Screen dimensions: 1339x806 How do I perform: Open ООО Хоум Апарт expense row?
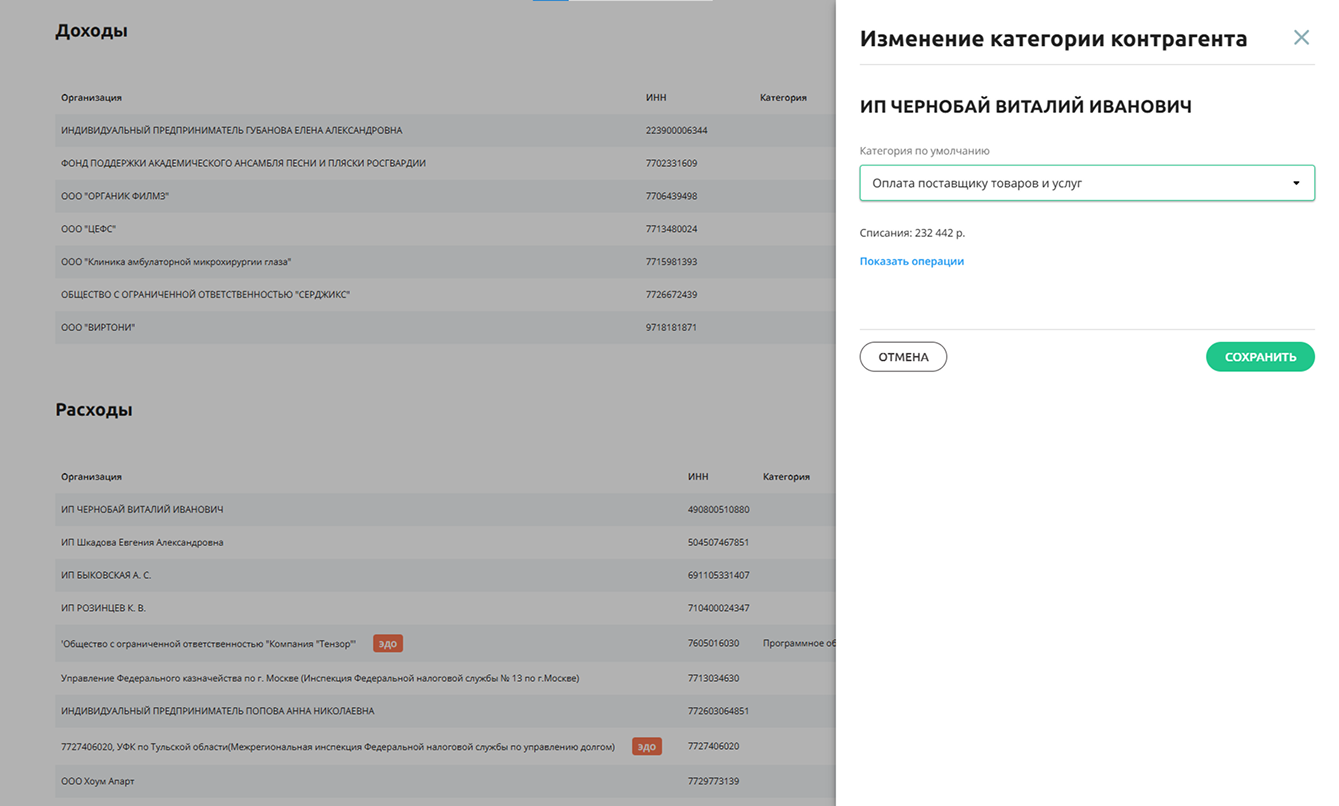pyautogui.click(x=445, y=781)
